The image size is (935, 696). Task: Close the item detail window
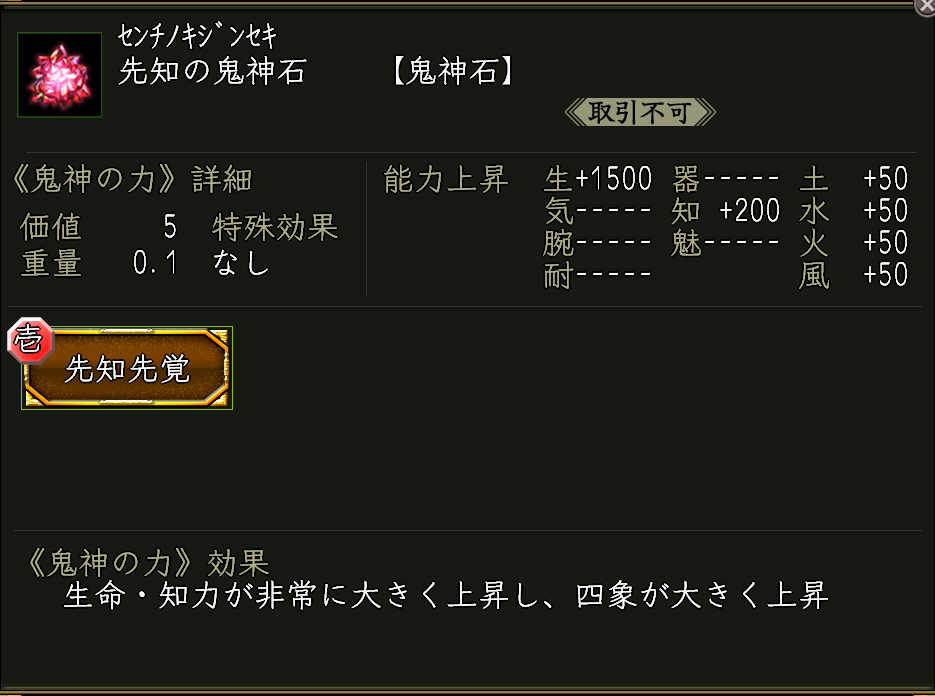coord(925,6)
